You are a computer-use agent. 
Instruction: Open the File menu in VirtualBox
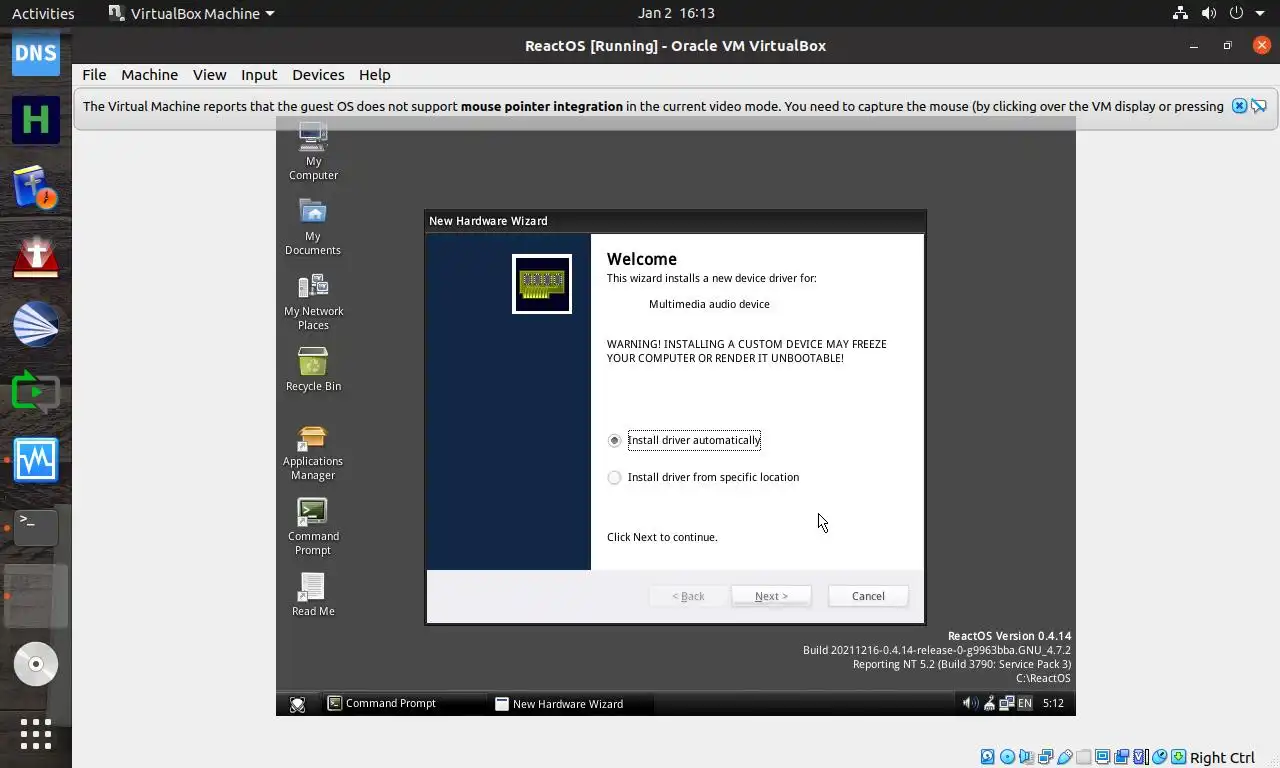(x=94, y=75)
